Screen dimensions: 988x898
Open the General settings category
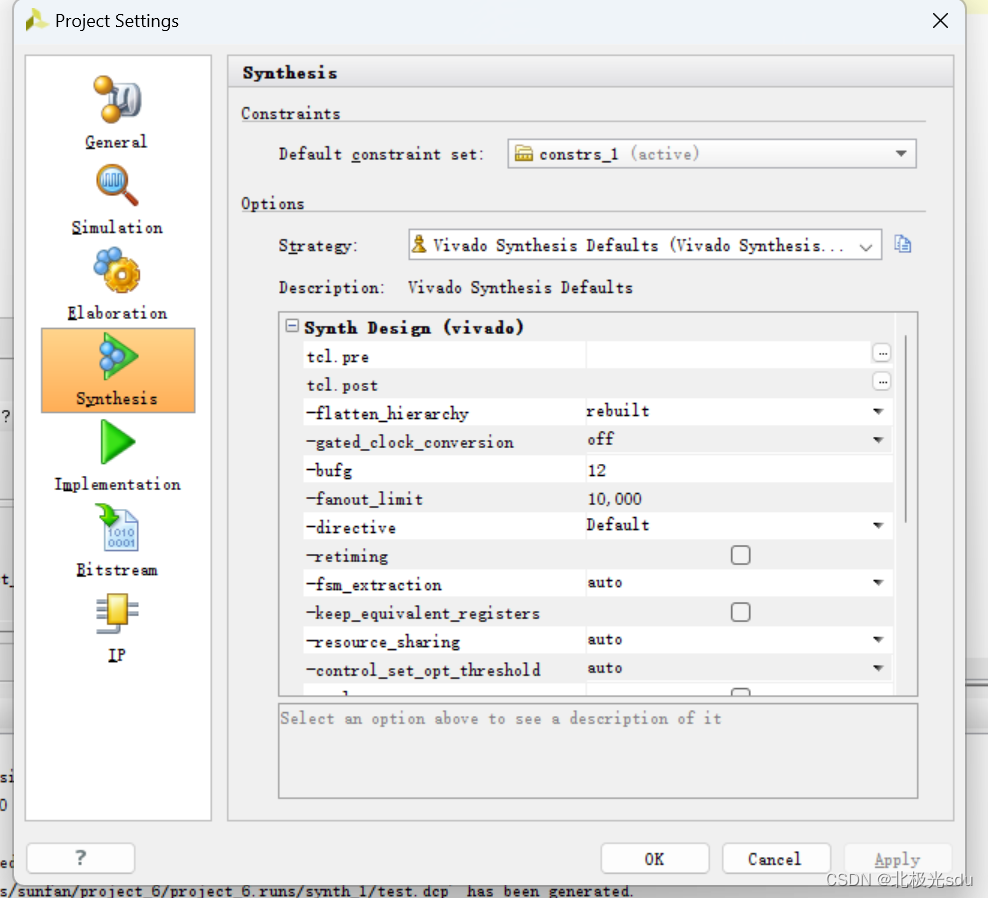(x=117, y=112)
